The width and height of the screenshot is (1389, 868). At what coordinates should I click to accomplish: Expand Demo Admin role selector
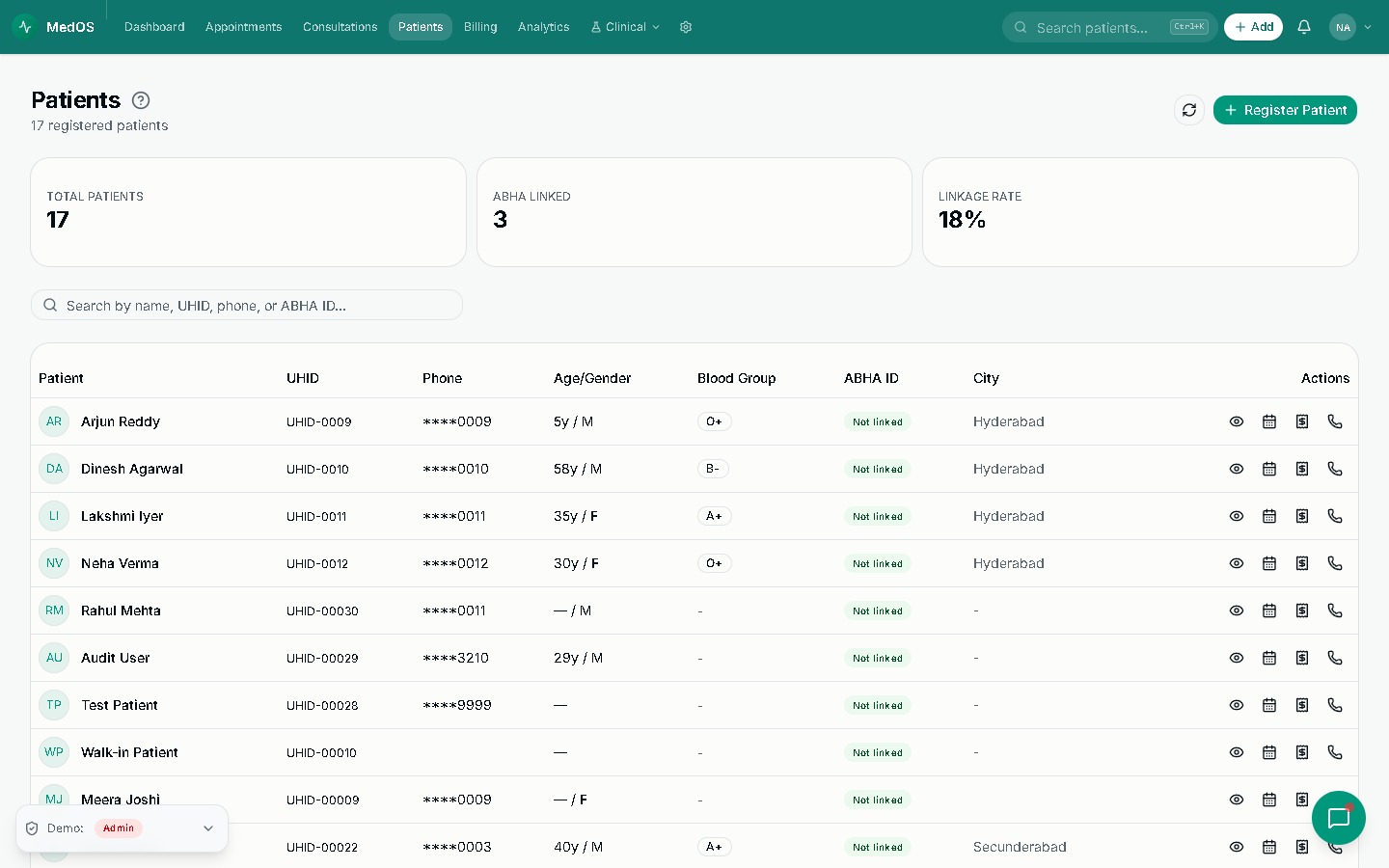pyautogui.click(x=123, y=828)
